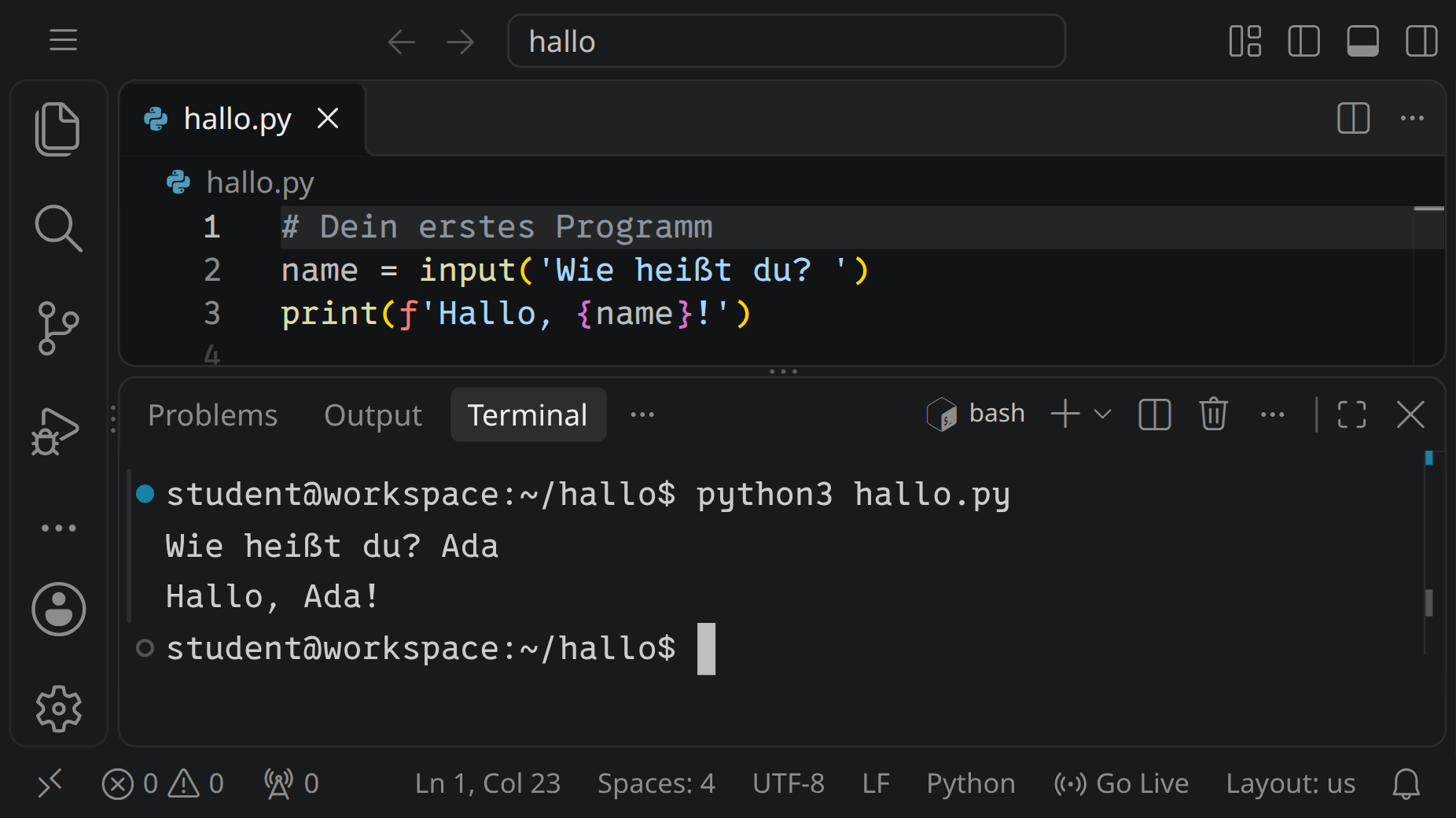
Task: Show more panel tabs
Action: click(x=642, y=415)
